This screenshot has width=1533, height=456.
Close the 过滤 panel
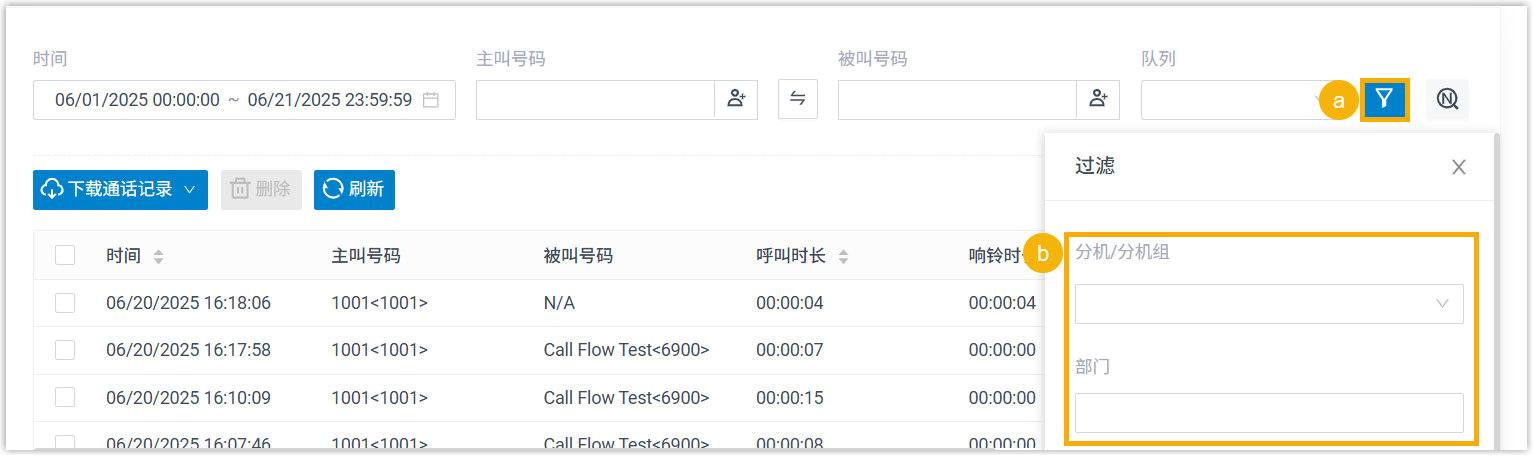tap(1458, 167)
